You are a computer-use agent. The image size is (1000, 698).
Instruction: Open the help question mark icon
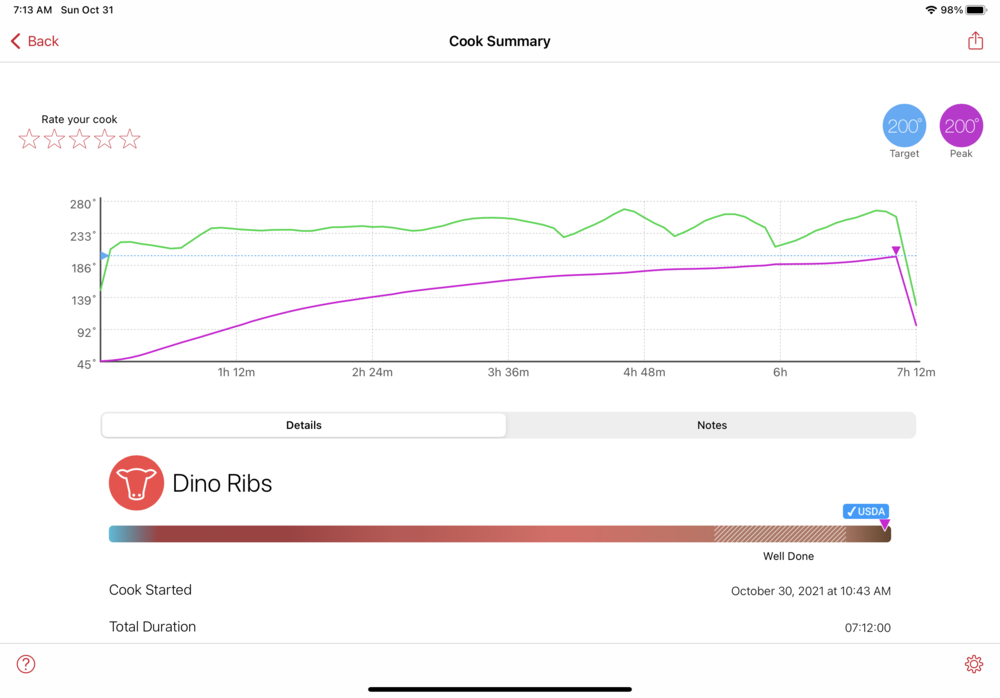coord(26,664)
